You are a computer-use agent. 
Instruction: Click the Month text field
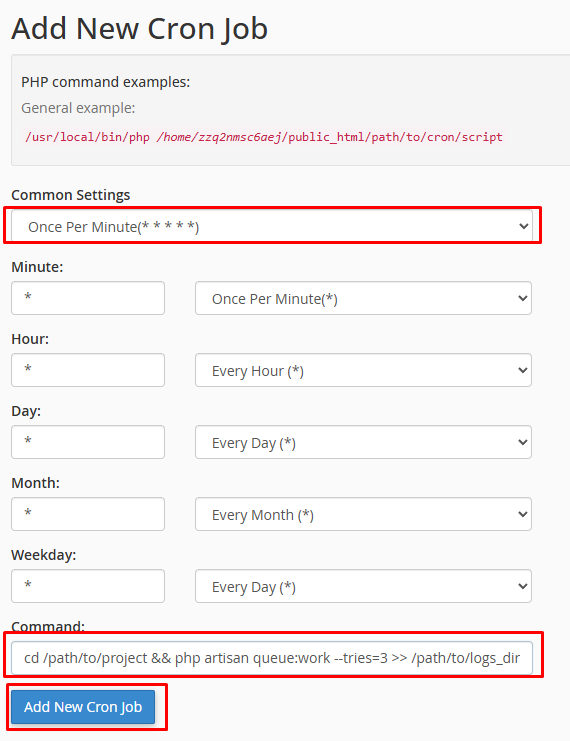point(88,514)
